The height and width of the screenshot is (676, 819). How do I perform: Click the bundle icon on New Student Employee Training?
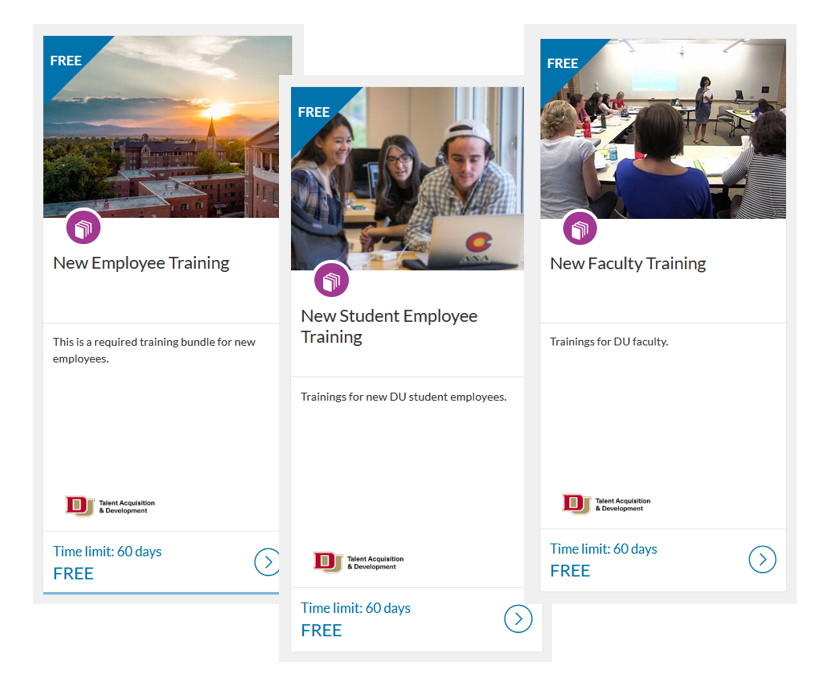[331, 280]
